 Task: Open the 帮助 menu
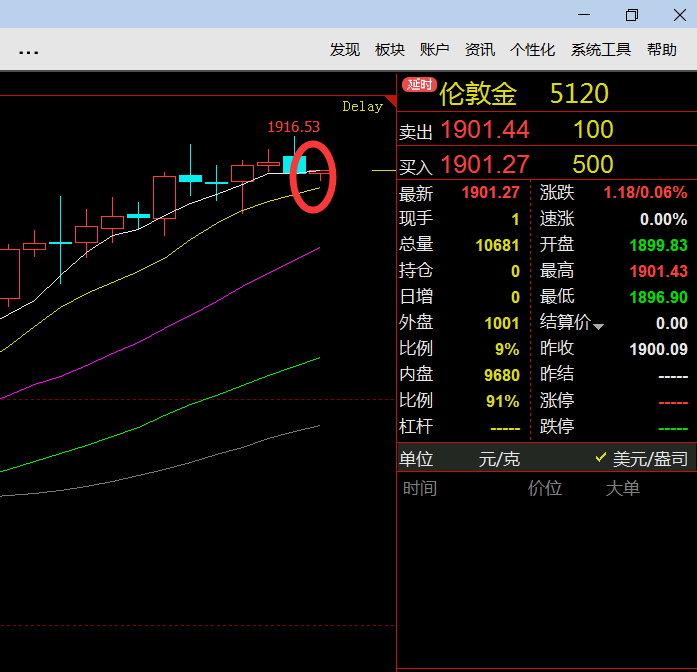pyautogui.click(x=662, y=50)
